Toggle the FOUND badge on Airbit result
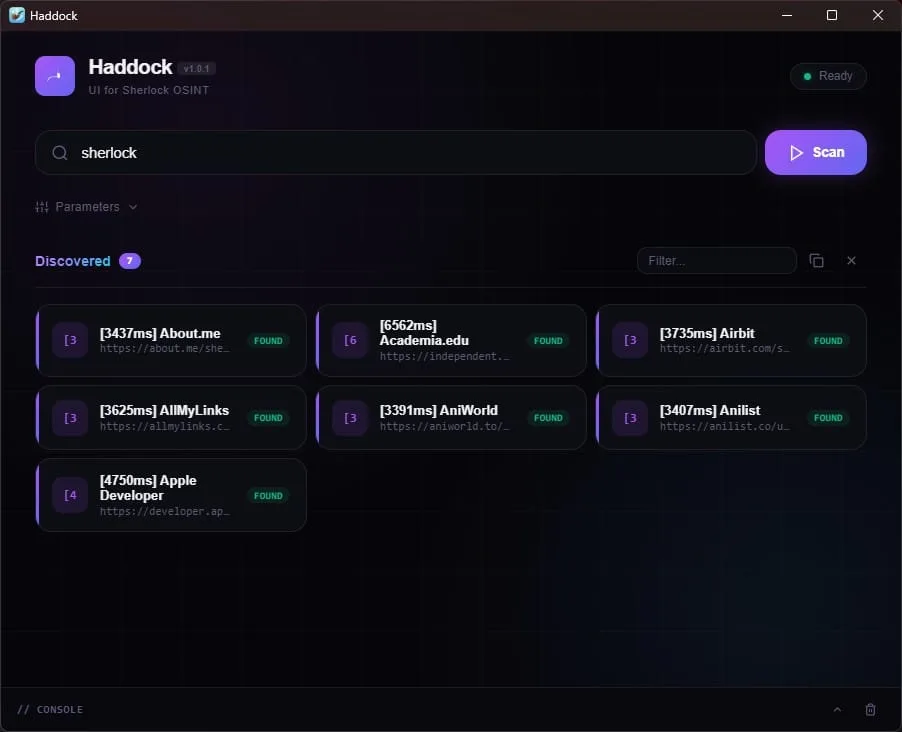Viewport: 902px width, 732px height. tap(828, 340)
